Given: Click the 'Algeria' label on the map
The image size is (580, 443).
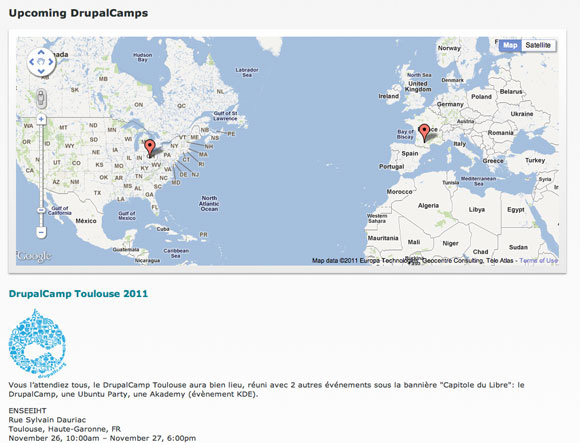Looking at the screenshot, I should pyautogui.click(x=428, y=206).
